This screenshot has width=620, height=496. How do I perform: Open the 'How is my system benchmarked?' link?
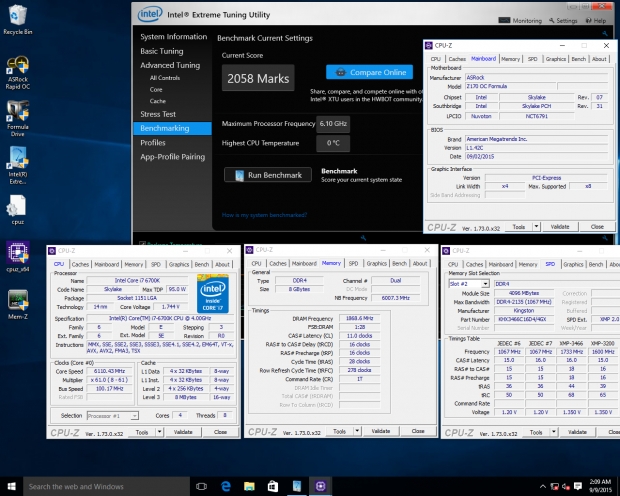coord(264,215)
